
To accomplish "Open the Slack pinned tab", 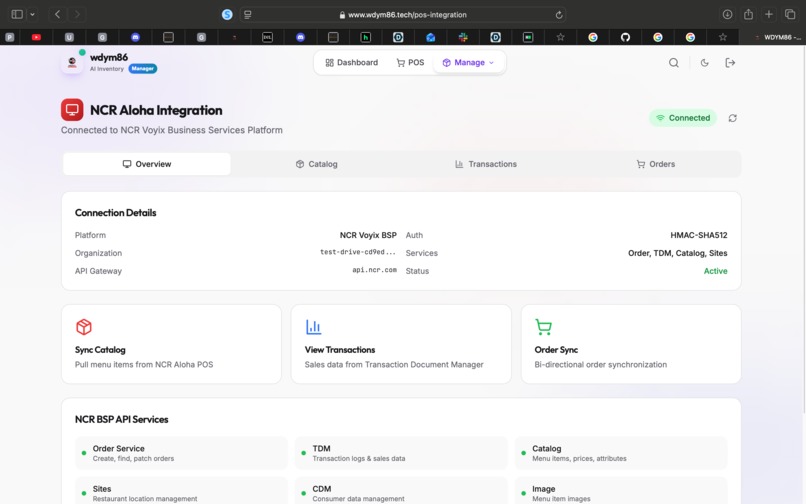I will pyautogui.click(x=463, y=37).
